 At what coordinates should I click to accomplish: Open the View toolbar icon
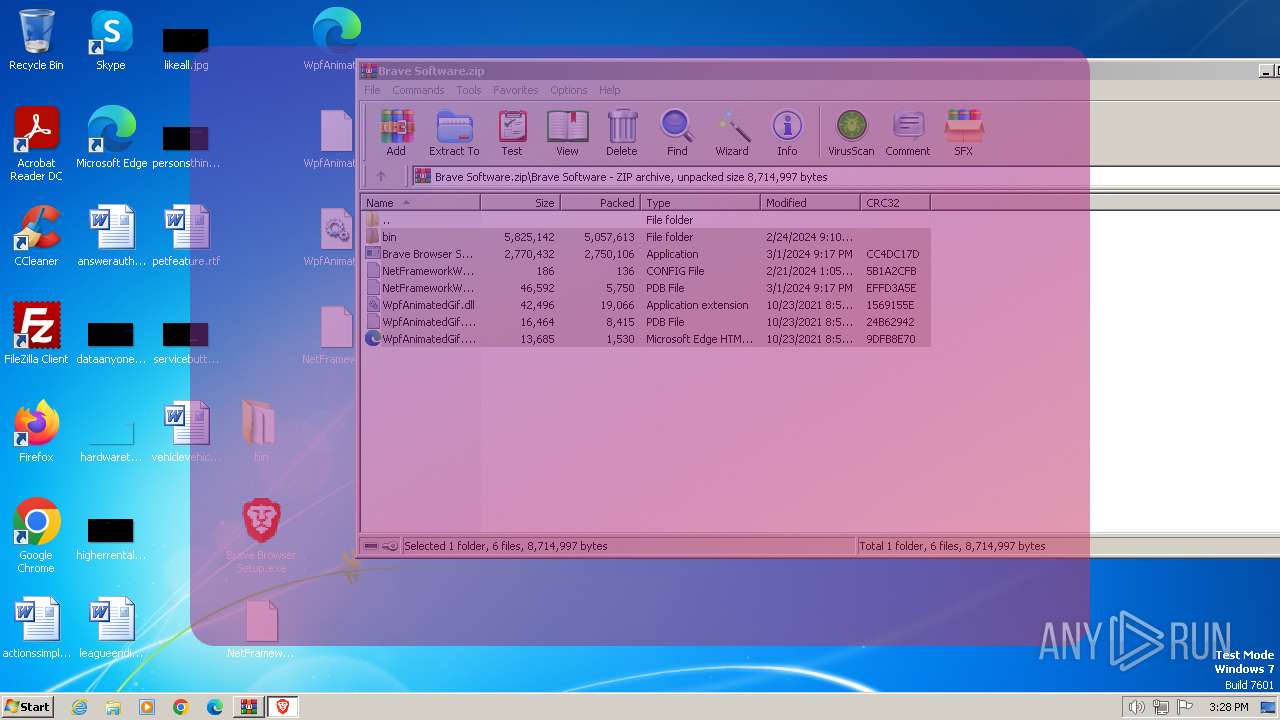567,133
